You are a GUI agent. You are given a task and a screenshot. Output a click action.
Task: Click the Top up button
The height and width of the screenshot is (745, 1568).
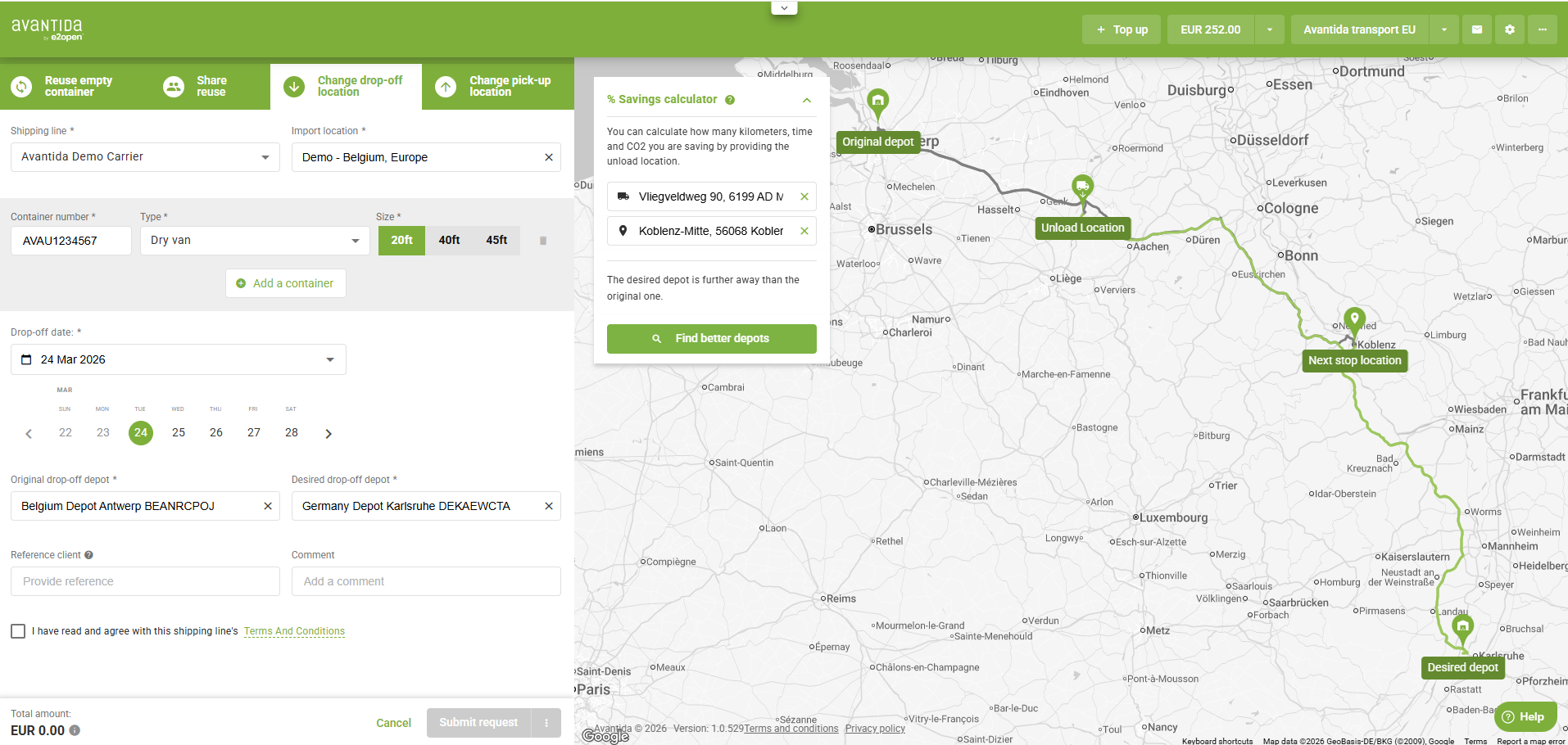[x=1122, y=29]
